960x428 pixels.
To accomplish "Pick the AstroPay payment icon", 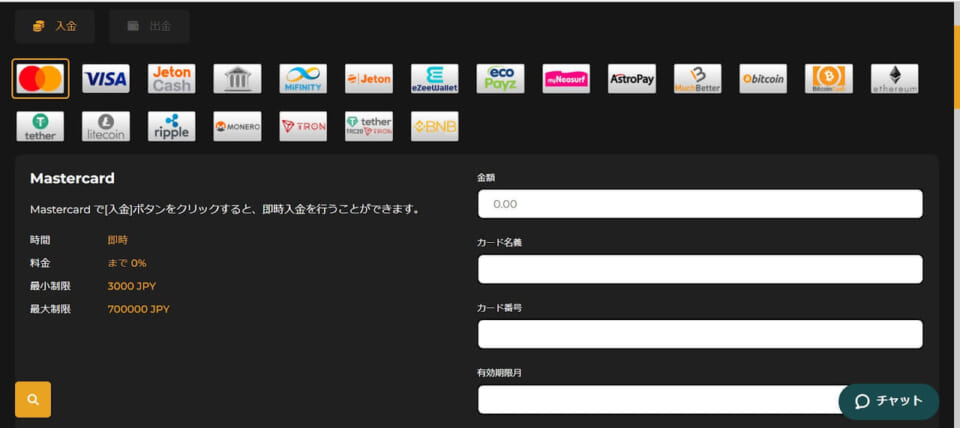I will pos(632,78).
